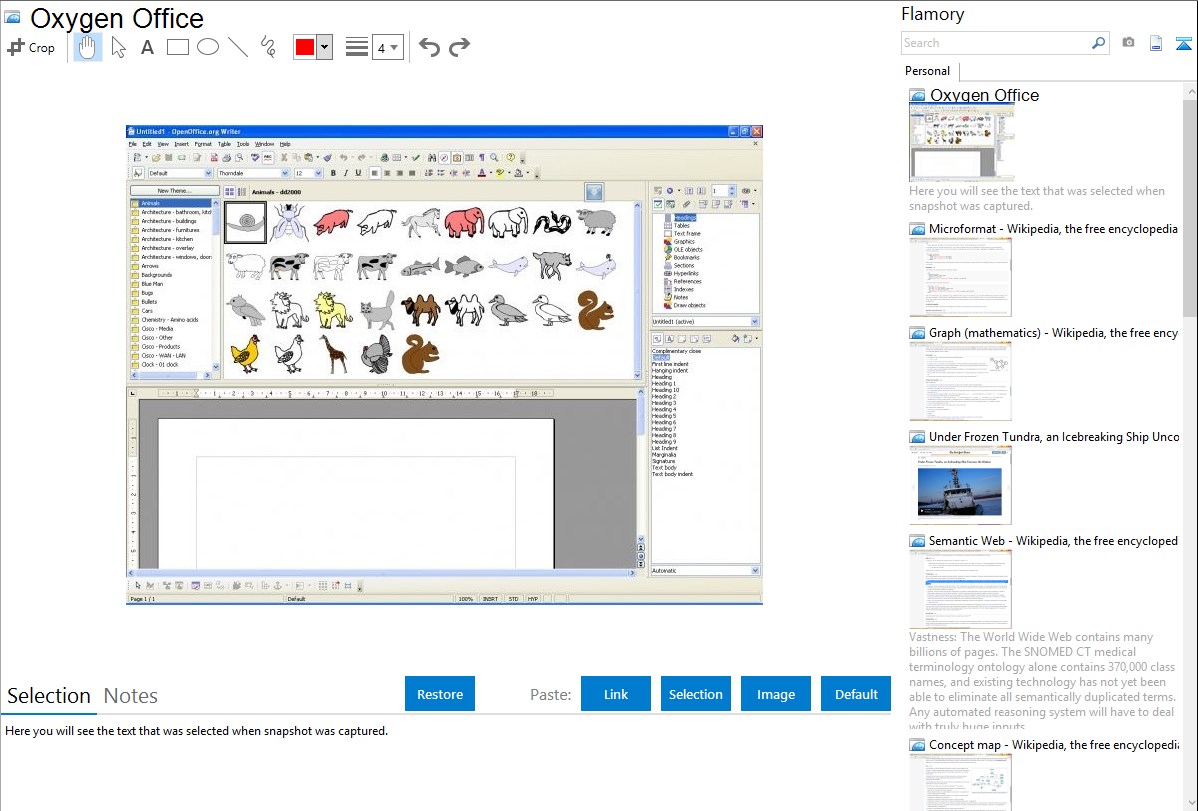The width and height of the screenshot is (1198, 811).
Task: Open the Oxygen Office snapshot thumbnail
Action: click(x=961, y=142)
